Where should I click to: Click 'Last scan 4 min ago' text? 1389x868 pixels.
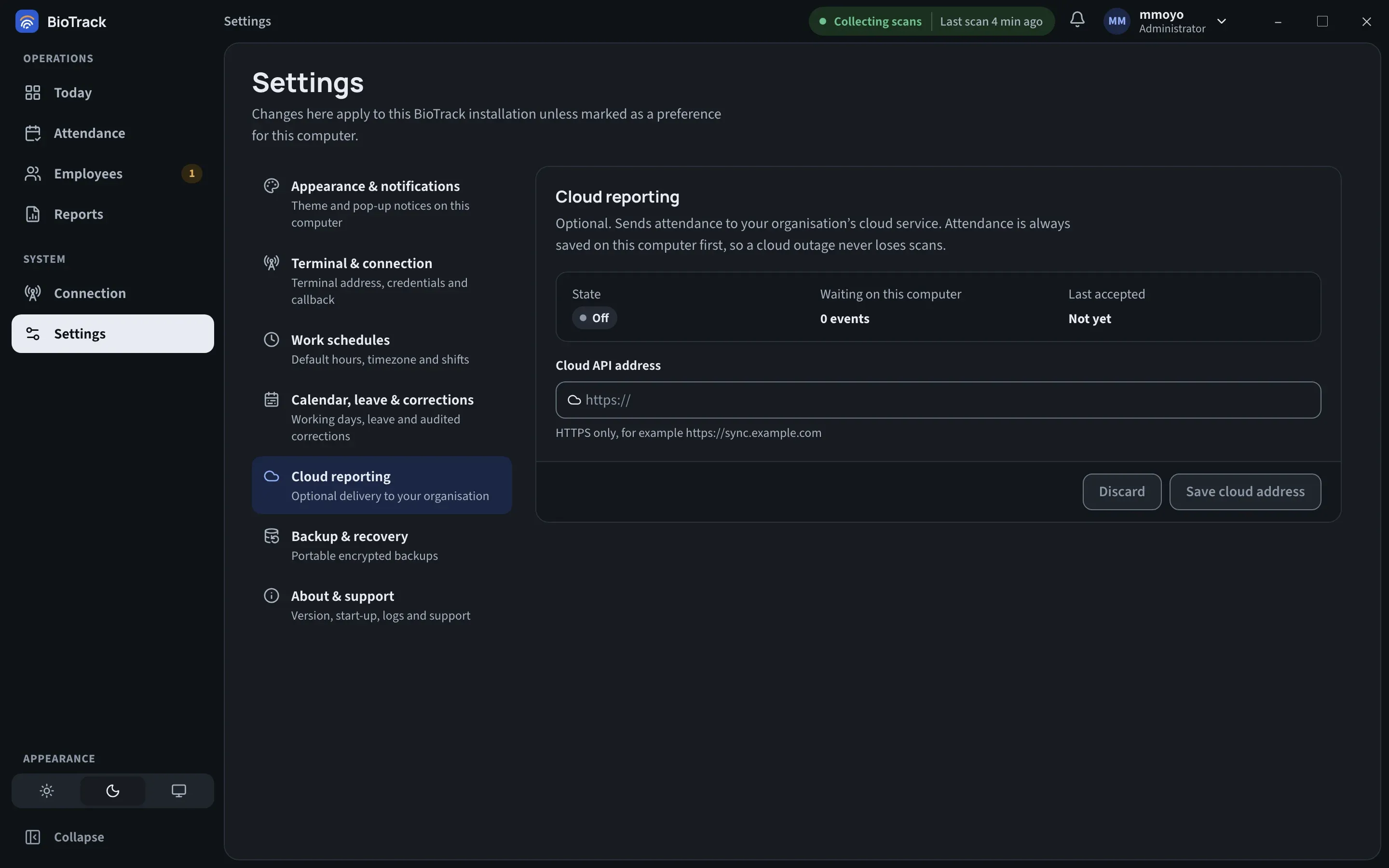(991, 21)
